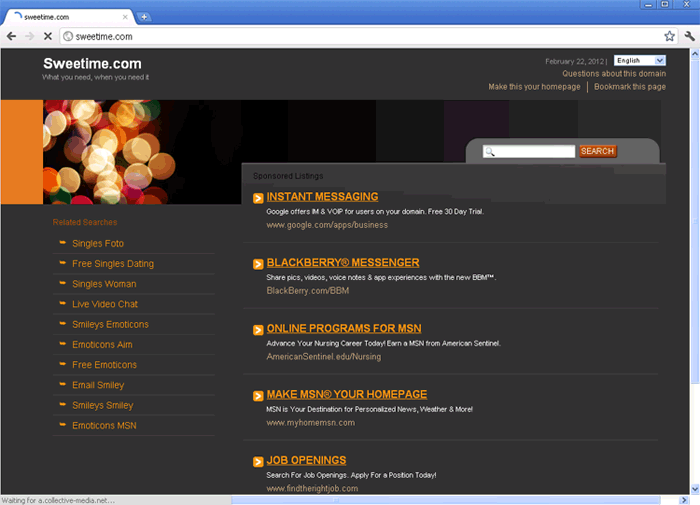Click the orange arrow beside Instant Messaging
The image size is (700, 505).
tap(258, 198)
